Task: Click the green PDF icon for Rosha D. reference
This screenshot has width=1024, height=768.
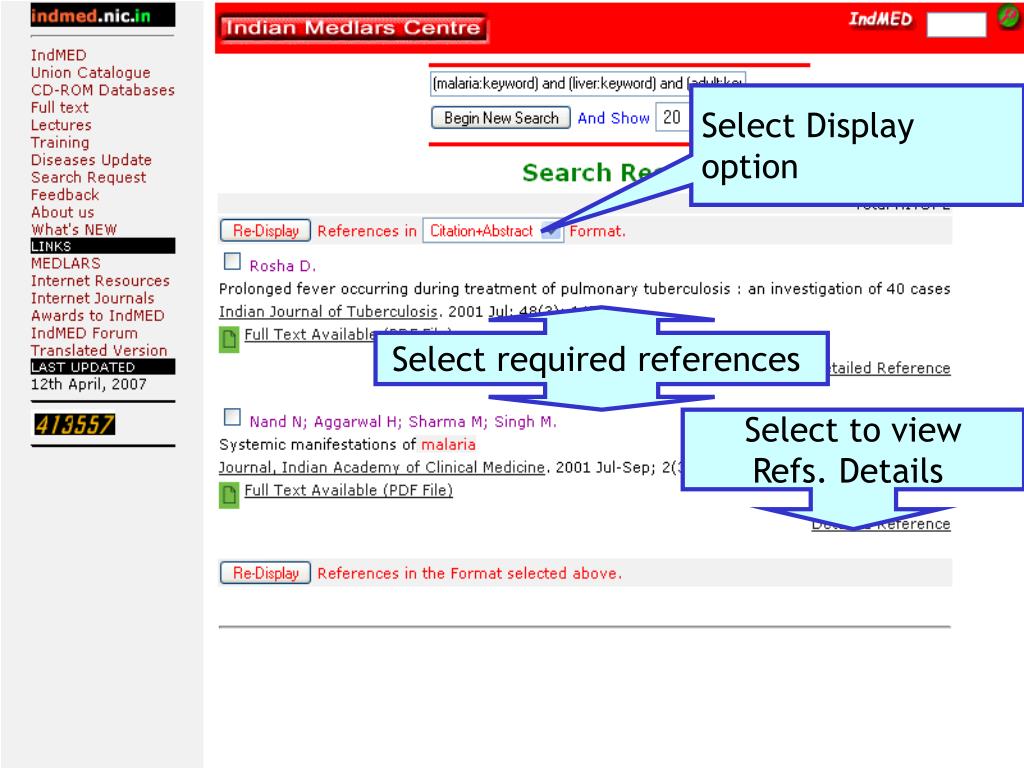Action: [x=229, y=340]
